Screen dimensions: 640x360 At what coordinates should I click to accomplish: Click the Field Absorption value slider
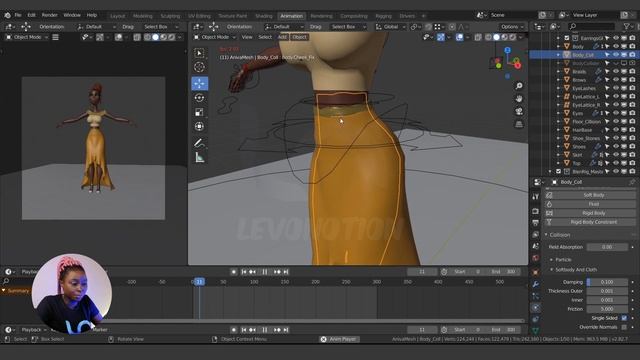pos(607,247)
